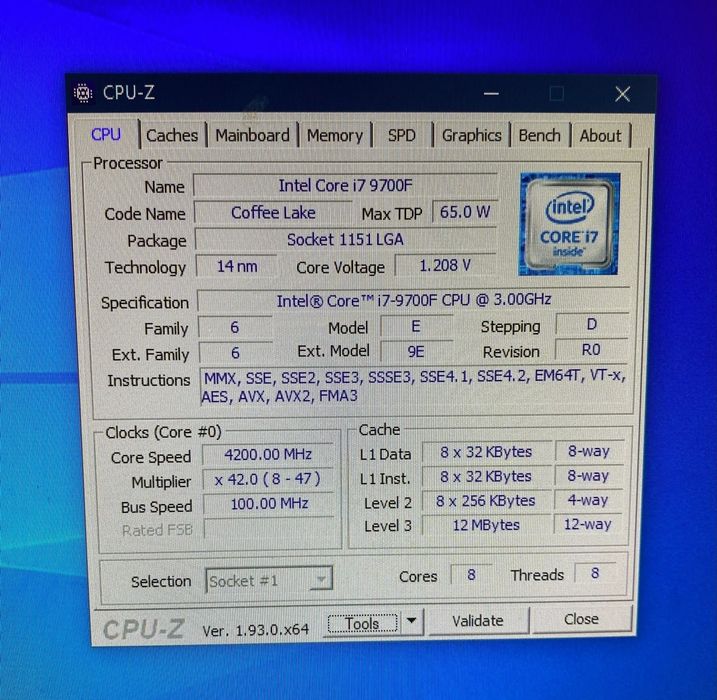Screen dimensions: 717x700
Task: Close the CPU-Z window with X
Action: click(x=622, y=94)
